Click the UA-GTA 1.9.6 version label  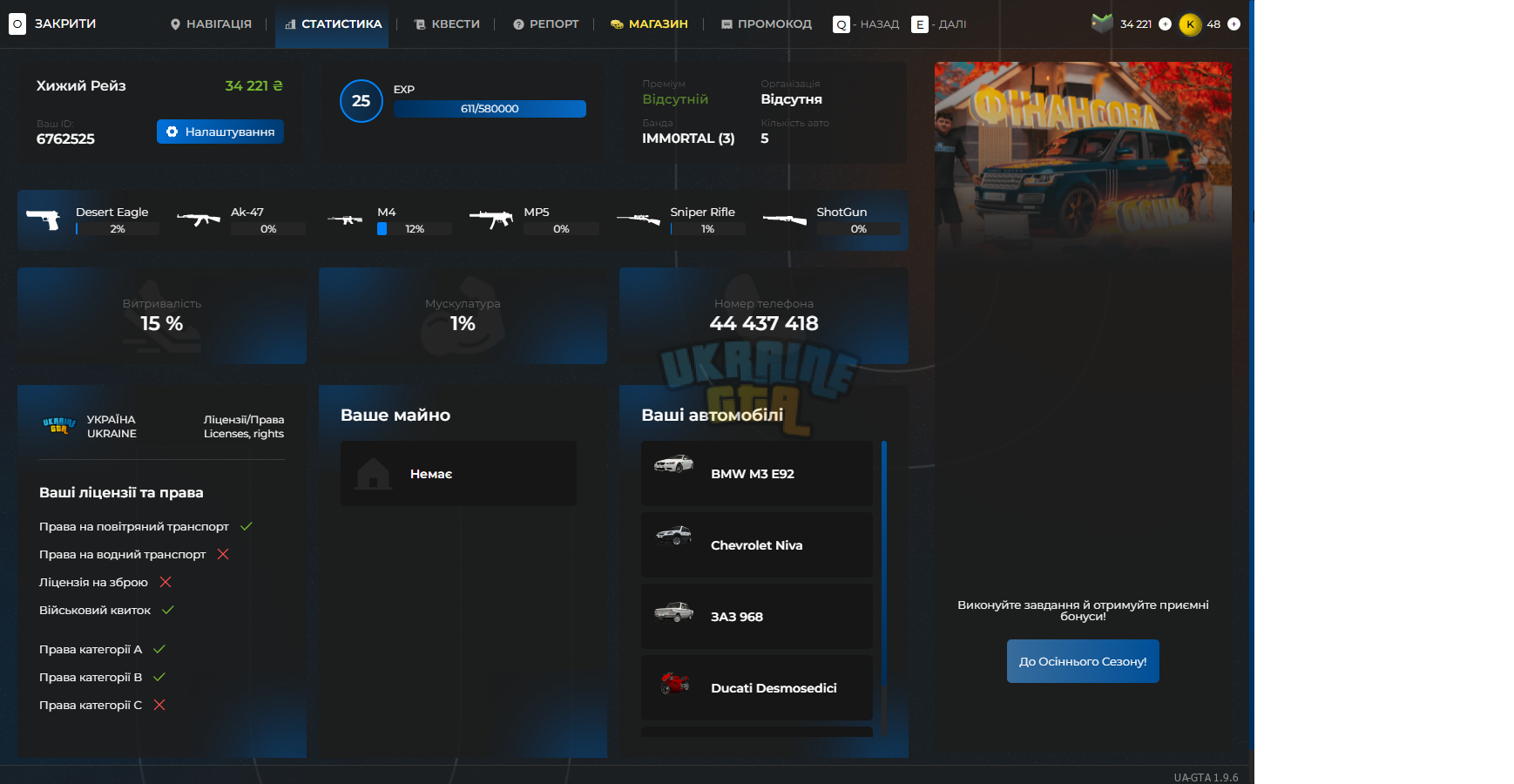coord(1206,777)
